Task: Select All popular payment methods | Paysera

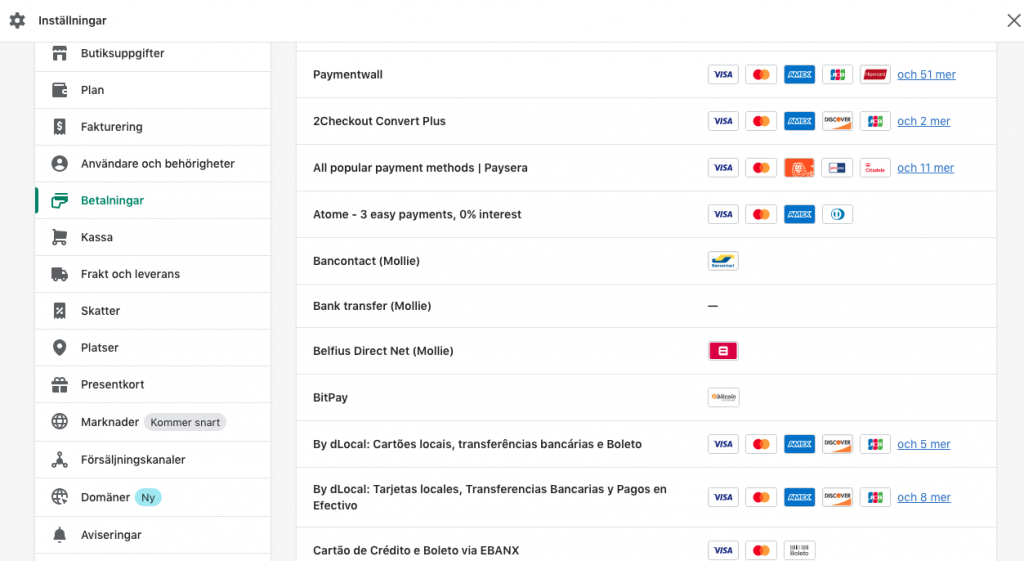Action: coord(647,168)
